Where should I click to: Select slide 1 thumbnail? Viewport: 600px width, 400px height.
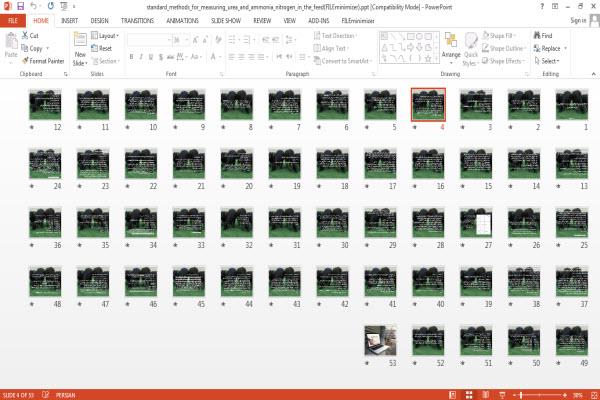coord(572,104)
